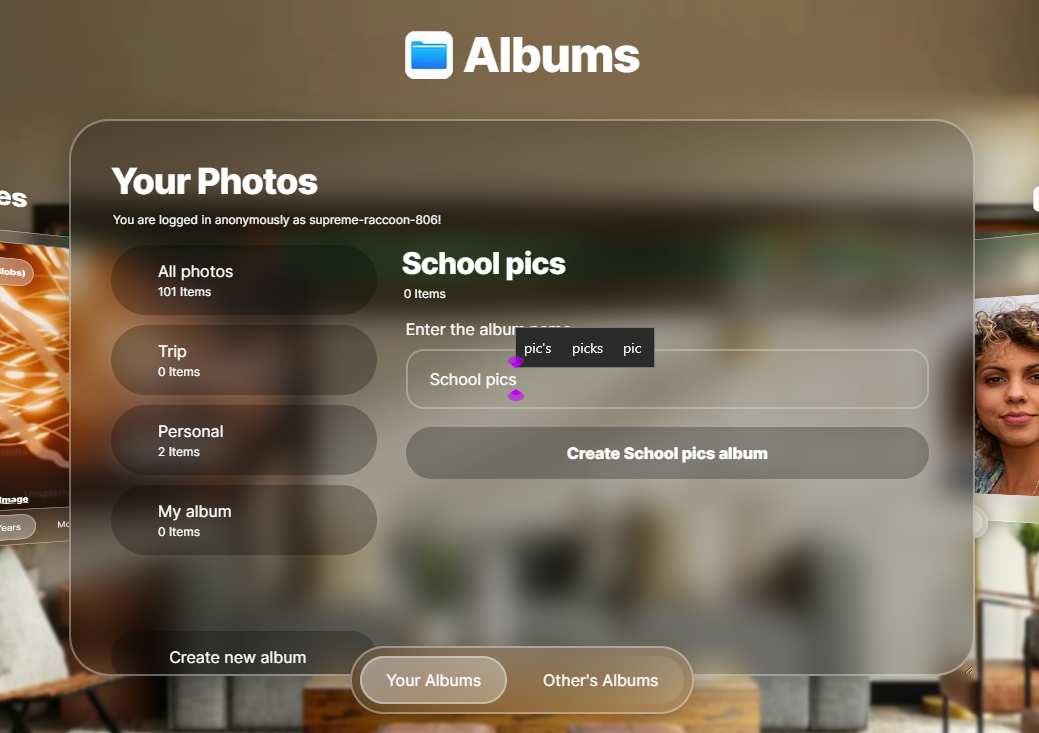The image size is (1039, 733).
Task: Choose the "pic's" spelling suggestion
Action: tap(537, 348)
